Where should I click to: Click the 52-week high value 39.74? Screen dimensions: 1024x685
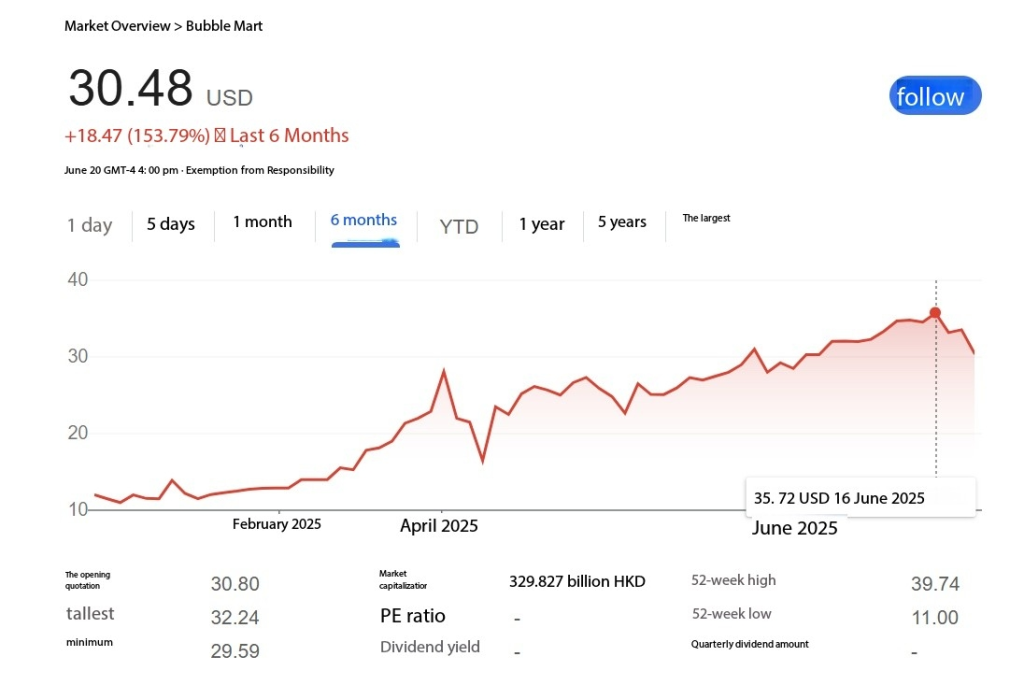(935, 584)
